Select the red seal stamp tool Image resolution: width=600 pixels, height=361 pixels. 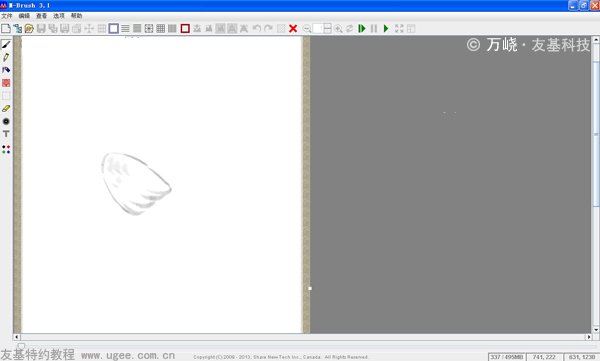coord(6,83)
